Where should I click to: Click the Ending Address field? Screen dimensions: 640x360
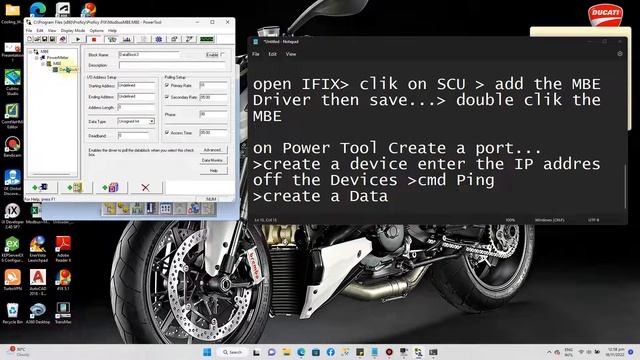pos(136,97)
